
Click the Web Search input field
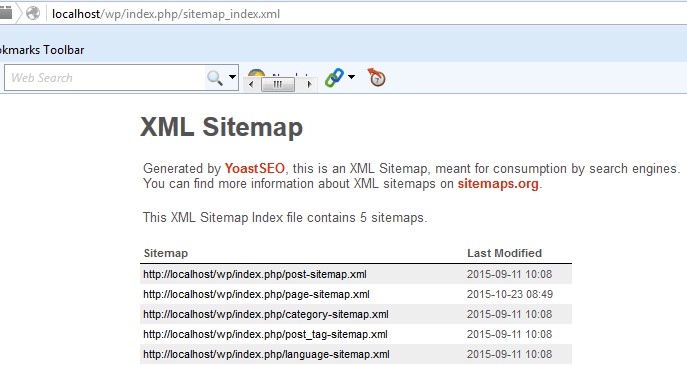point(104,78)
